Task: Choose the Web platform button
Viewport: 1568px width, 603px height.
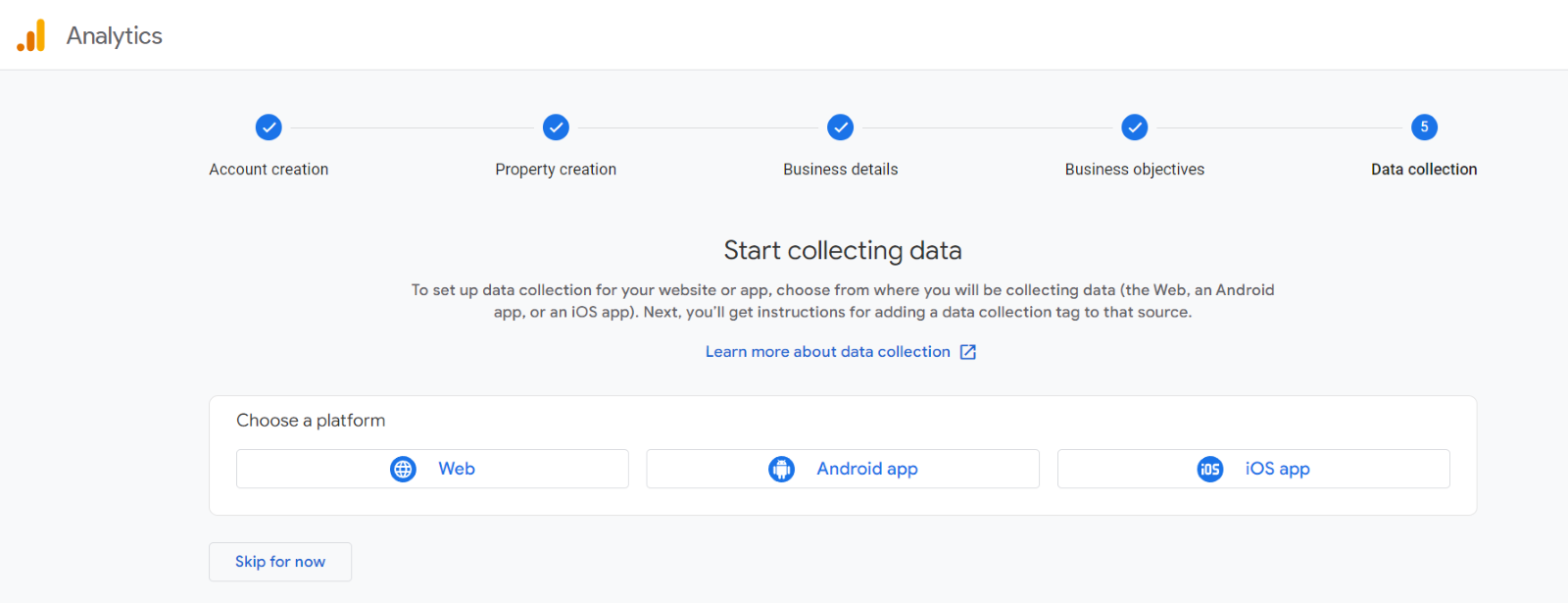Action: click(x=432, y=469)
